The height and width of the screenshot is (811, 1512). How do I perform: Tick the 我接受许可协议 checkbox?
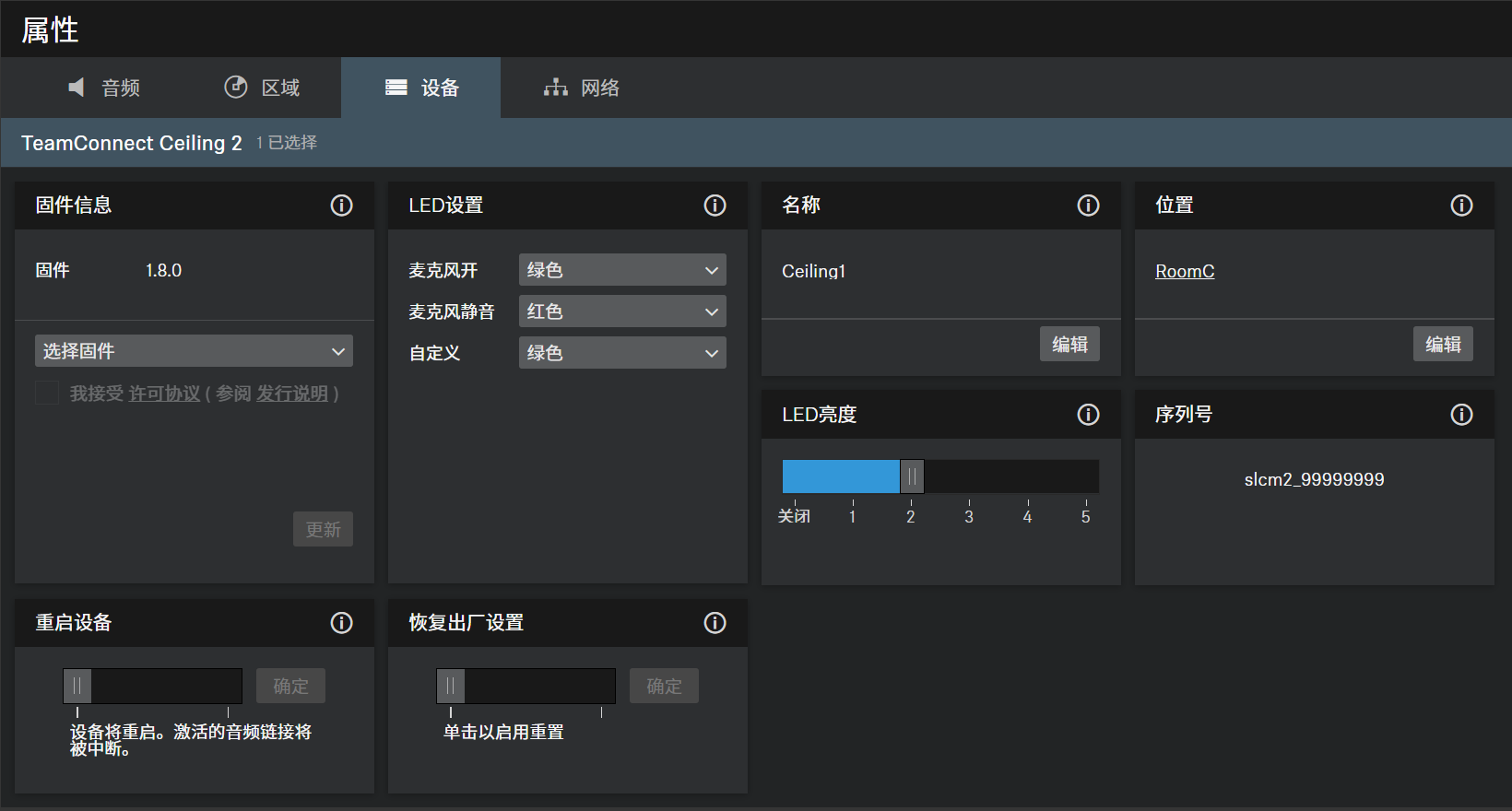tap(47, 394)
